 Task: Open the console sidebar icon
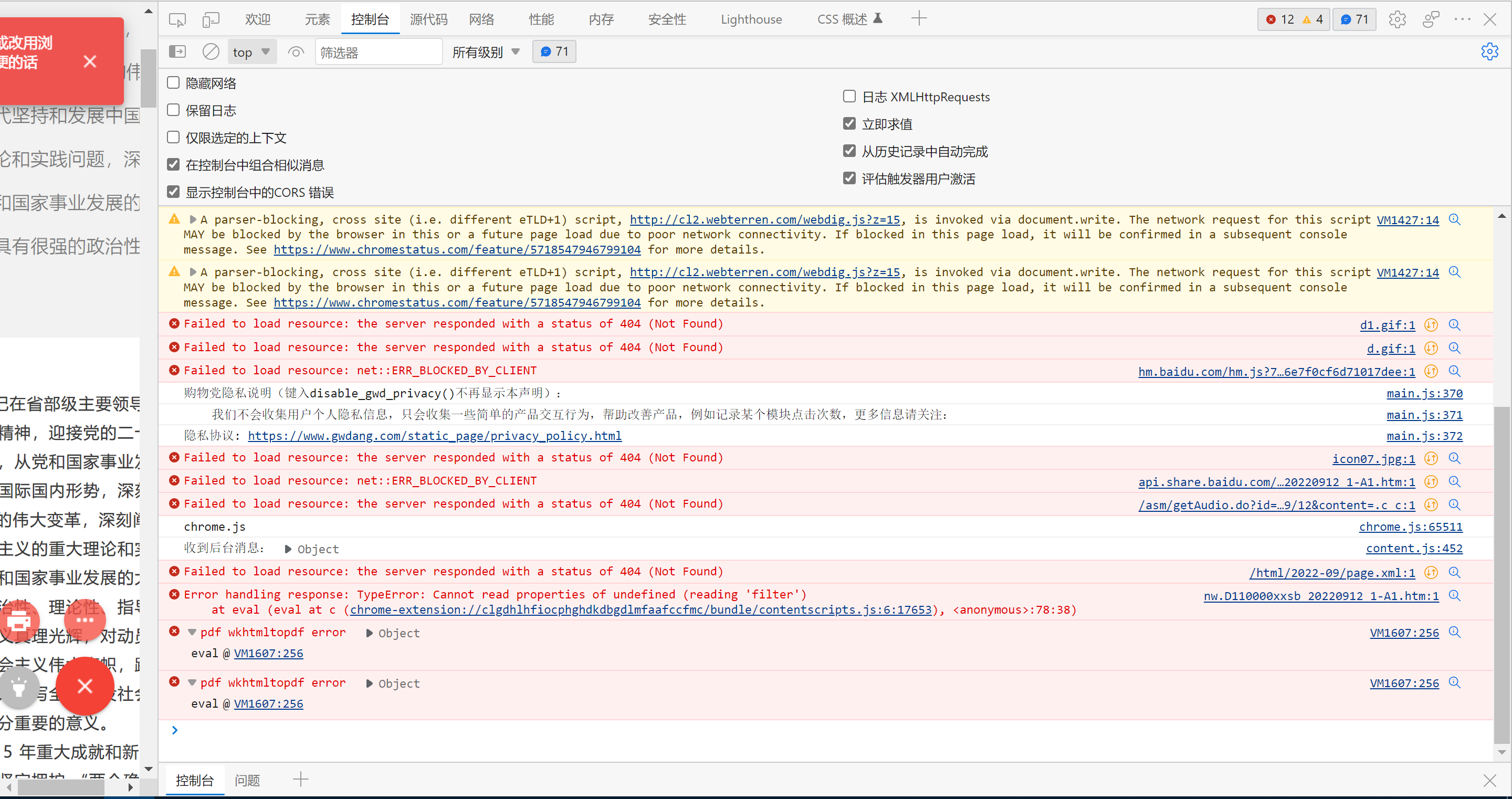point(177,51)
